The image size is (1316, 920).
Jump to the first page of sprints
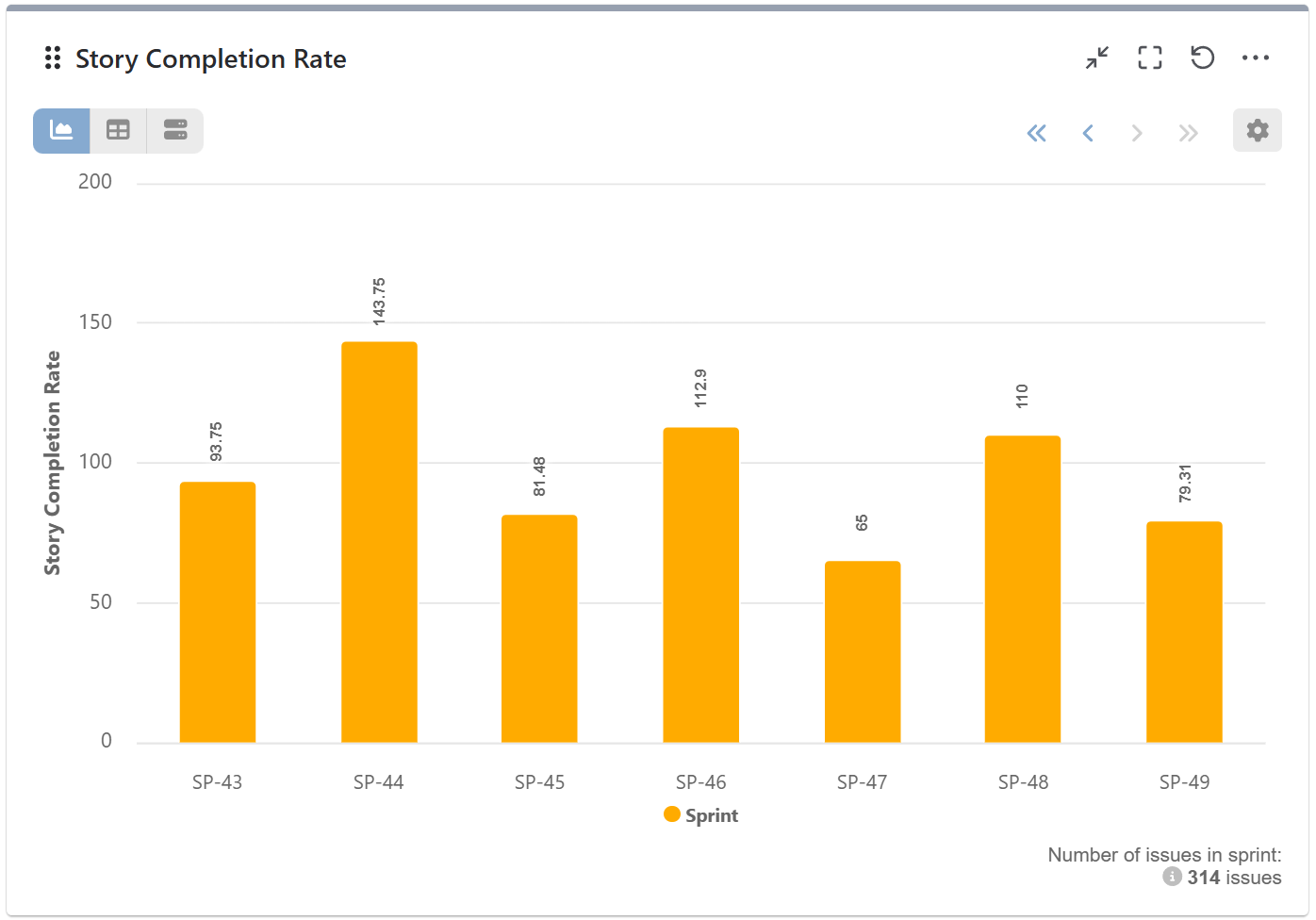coord(1036,133)
